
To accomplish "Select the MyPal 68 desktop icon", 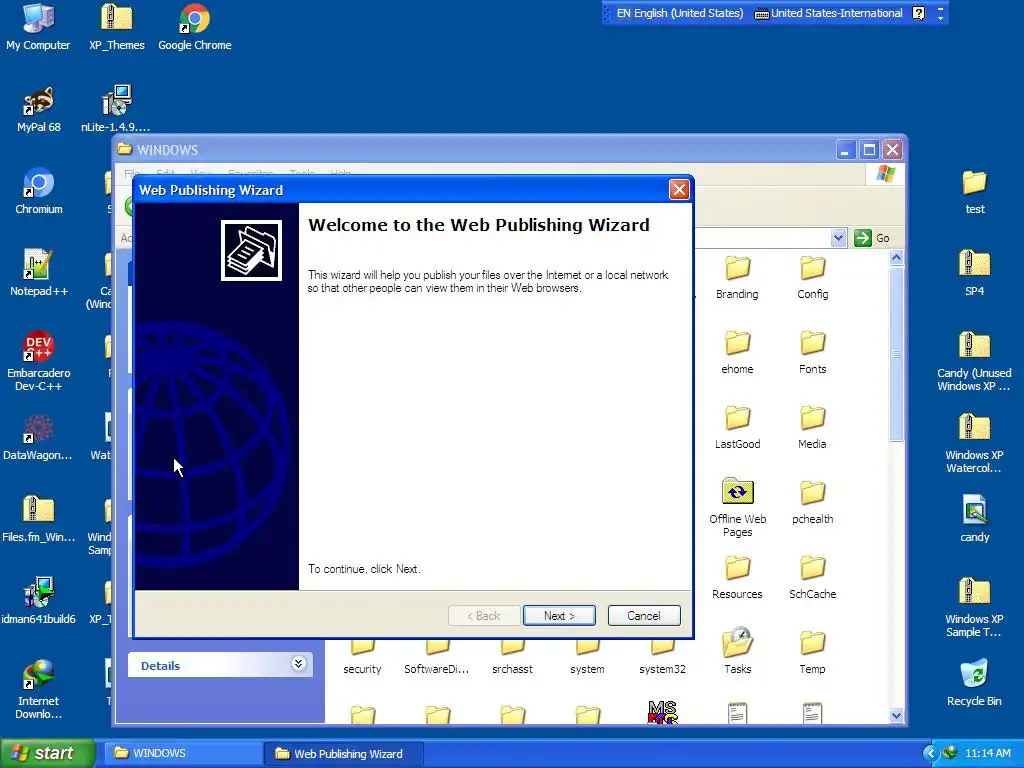I will 39,109.
